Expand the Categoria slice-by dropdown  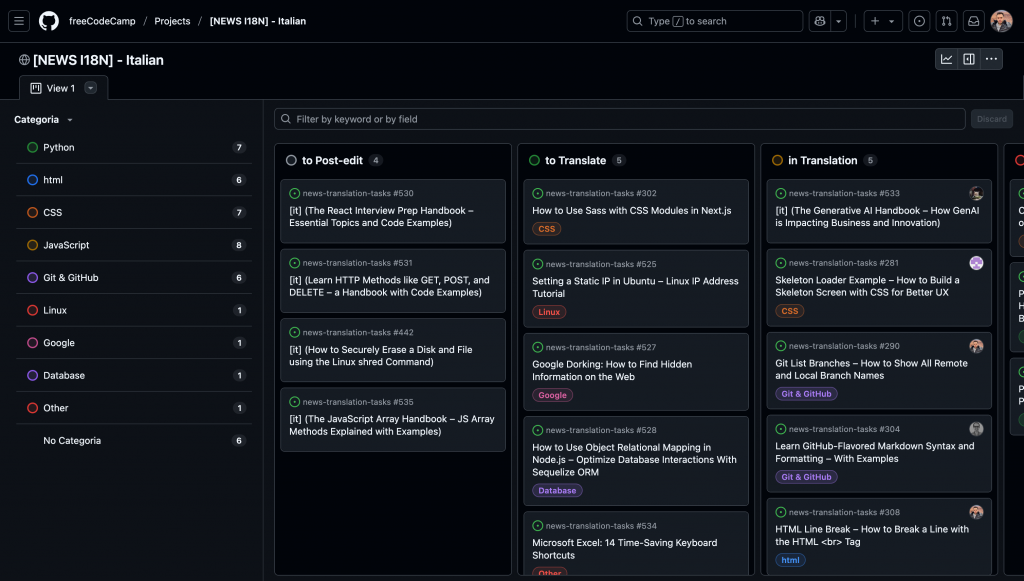pyautogui.click(x=44, y=119)
